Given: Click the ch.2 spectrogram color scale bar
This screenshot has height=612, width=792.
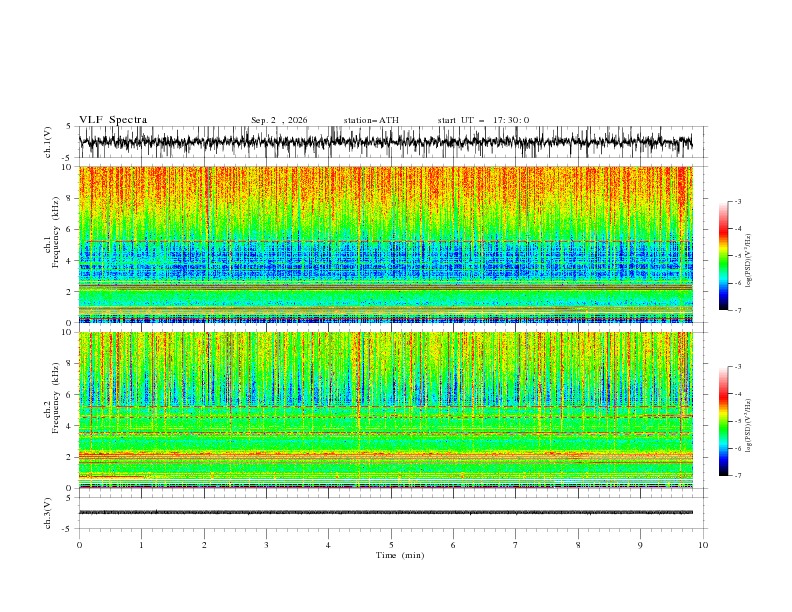Looking at the screenshot, I should coord(723,421).
